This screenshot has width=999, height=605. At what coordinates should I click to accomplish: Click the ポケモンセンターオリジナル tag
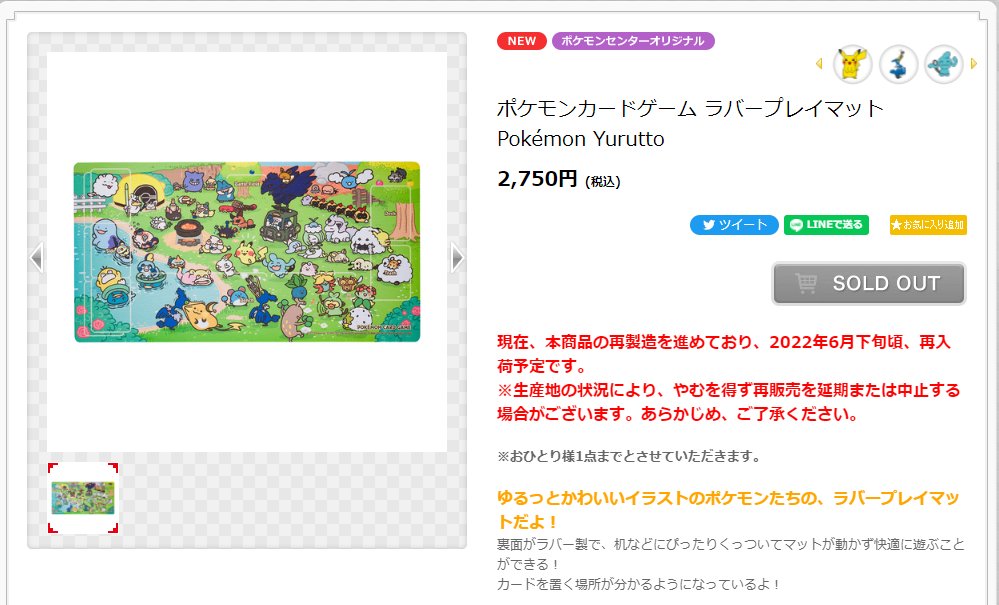click(633, 41)
